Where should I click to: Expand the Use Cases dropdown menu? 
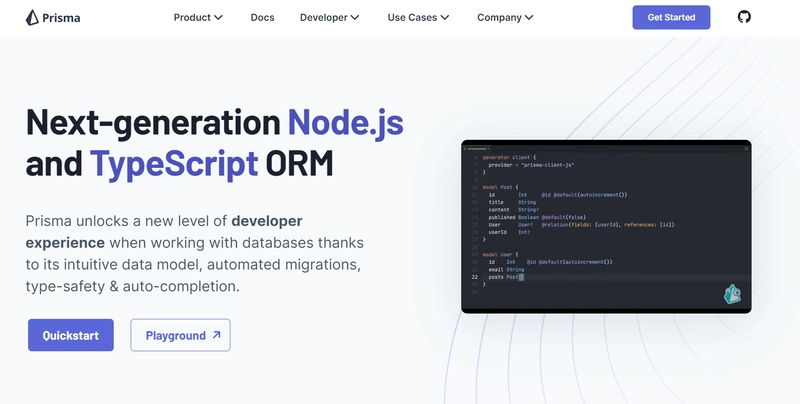pos(418,17)
